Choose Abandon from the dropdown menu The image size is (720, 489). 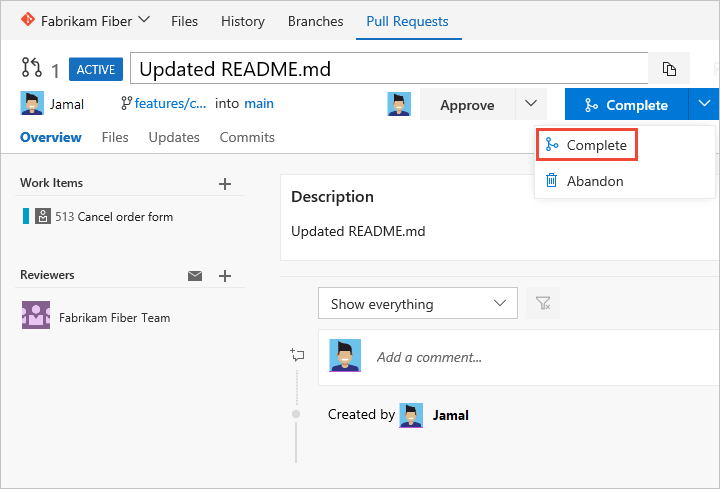tap(594, 181)
